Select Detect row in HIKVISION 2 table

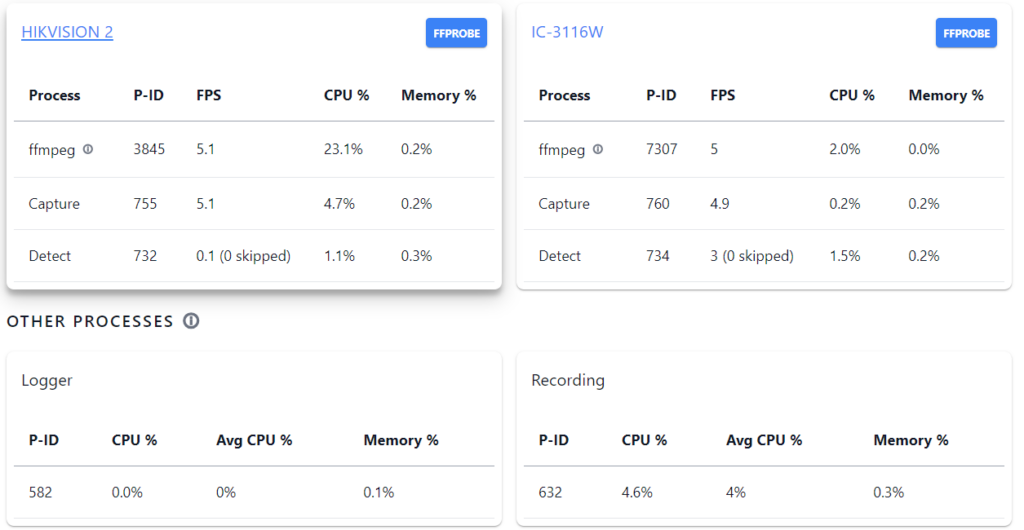point(50,256)
